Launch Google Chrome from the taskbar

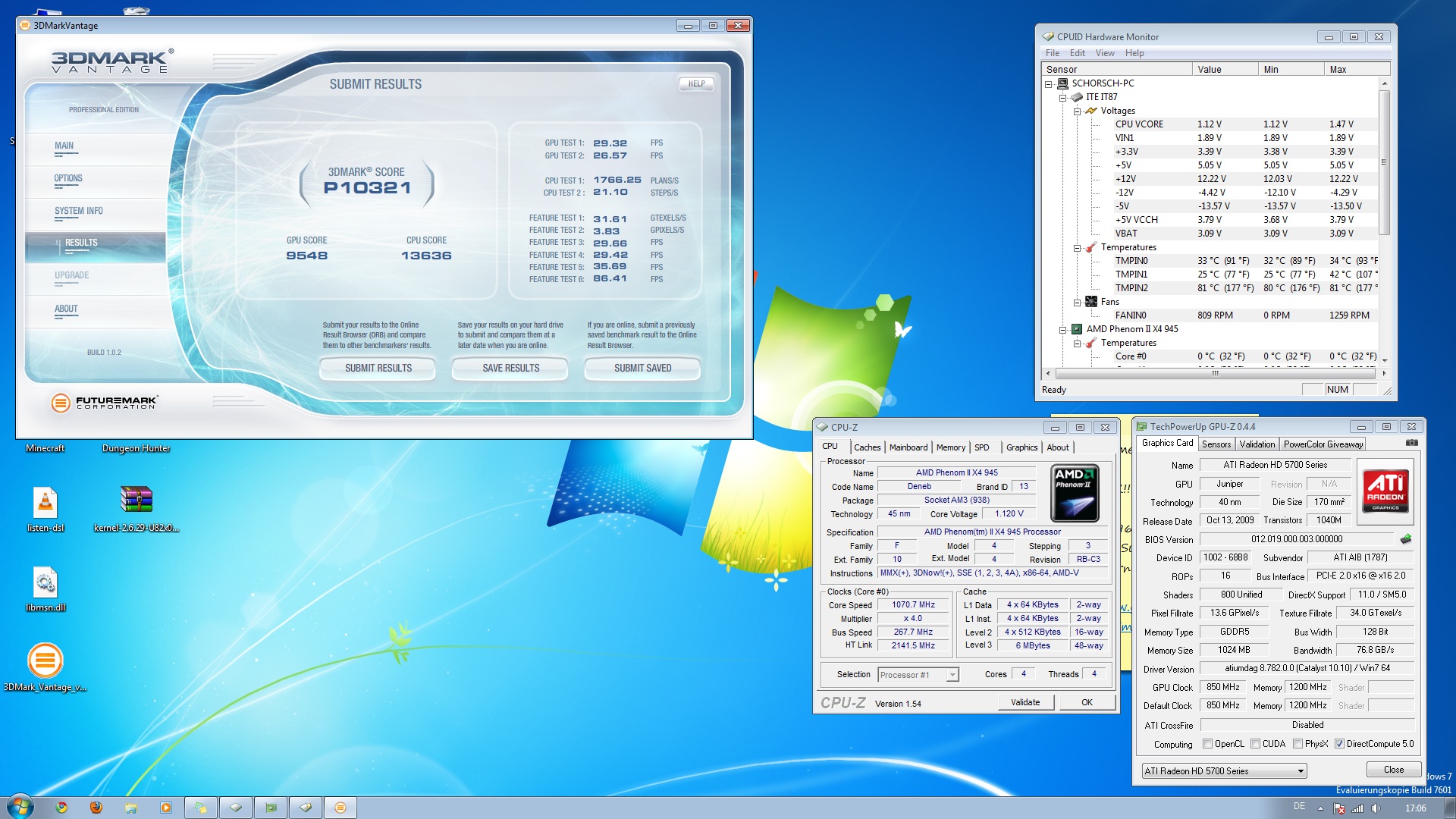pos(61,808)
